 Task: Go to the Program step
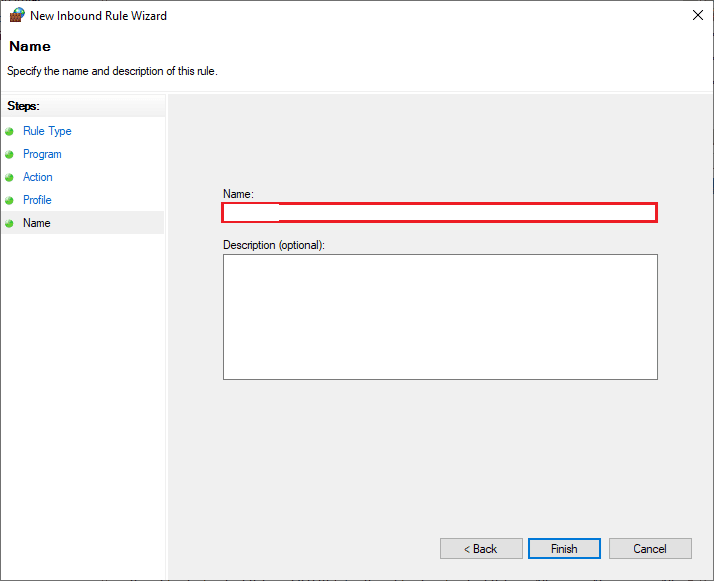(42, 154)
